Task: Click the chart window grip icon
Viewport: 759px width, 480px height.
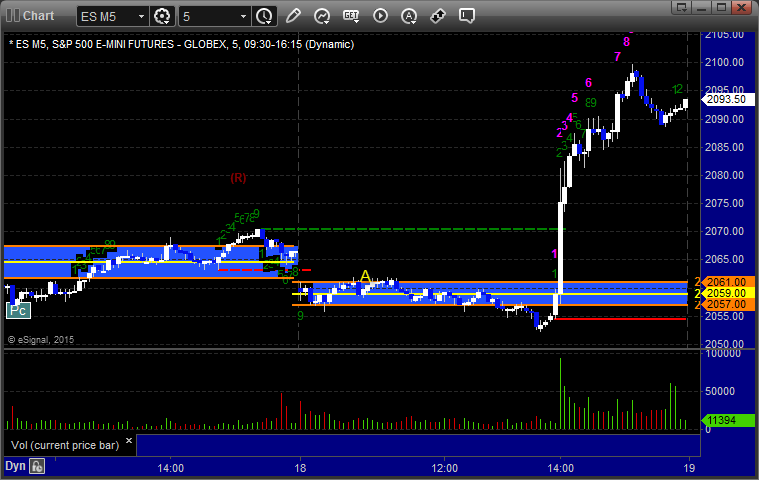Action: pos(13,15)
